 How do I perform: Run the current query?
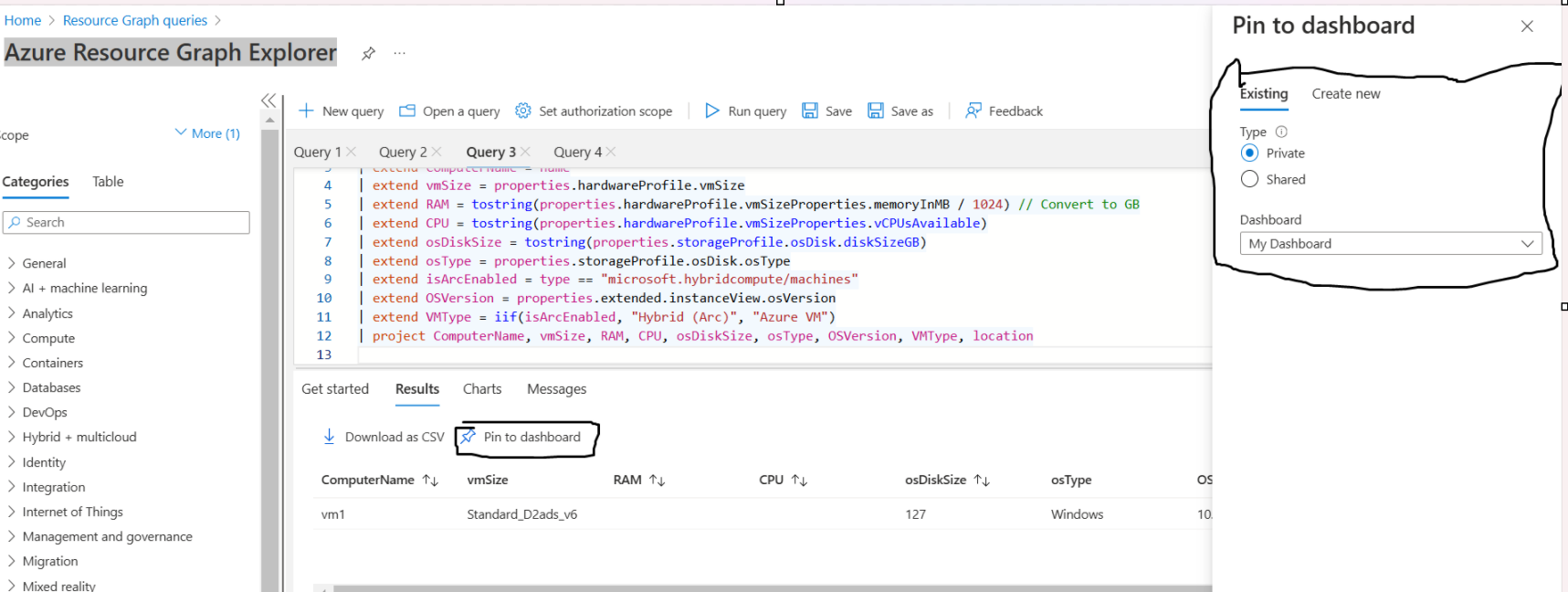click(745, 111)
